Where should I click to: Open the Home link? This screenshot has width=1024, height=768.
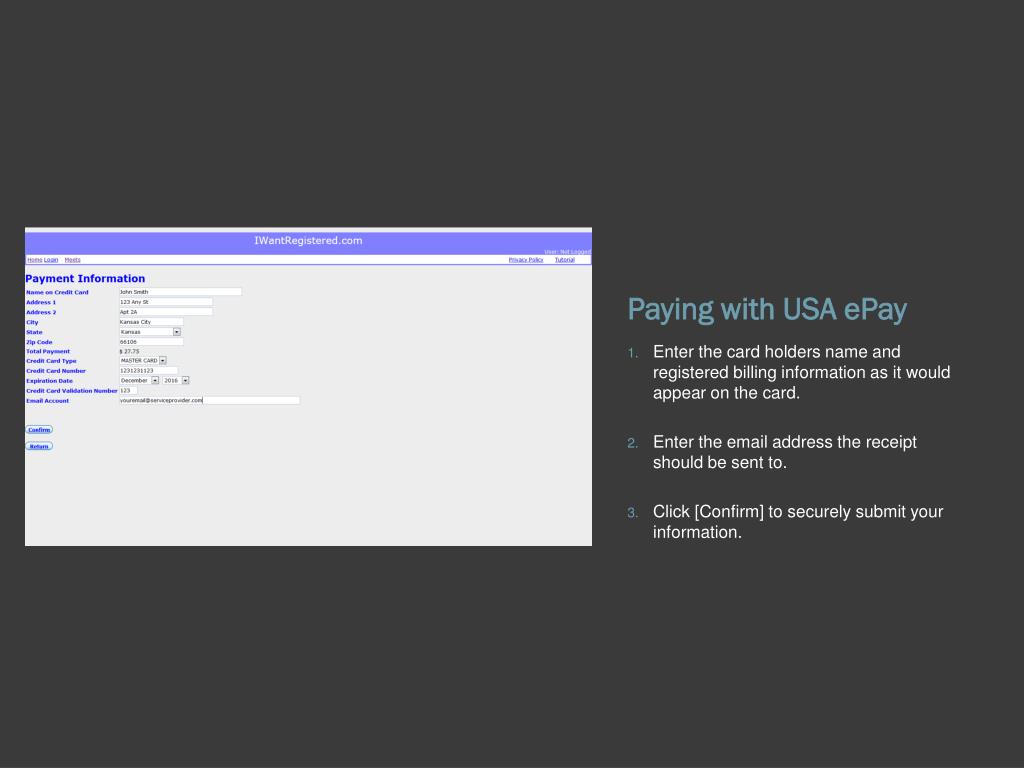point(35,260)
